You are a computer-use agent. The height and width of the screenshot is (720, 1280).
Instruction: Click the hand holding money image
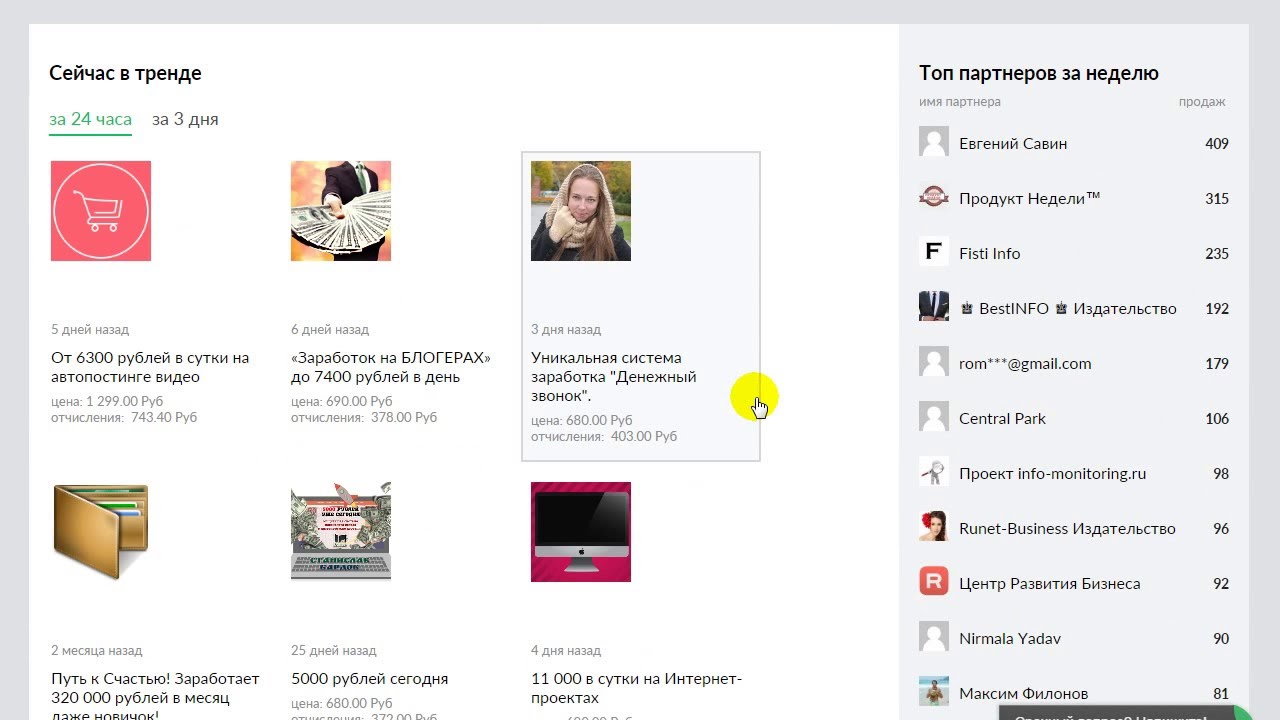[x=341, y=211]
